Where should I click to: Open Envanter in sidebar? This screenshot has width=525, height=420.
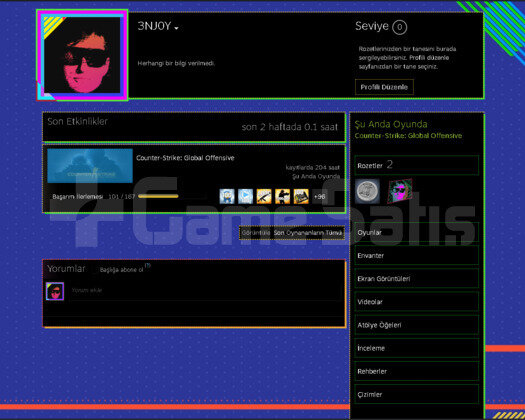416,256
